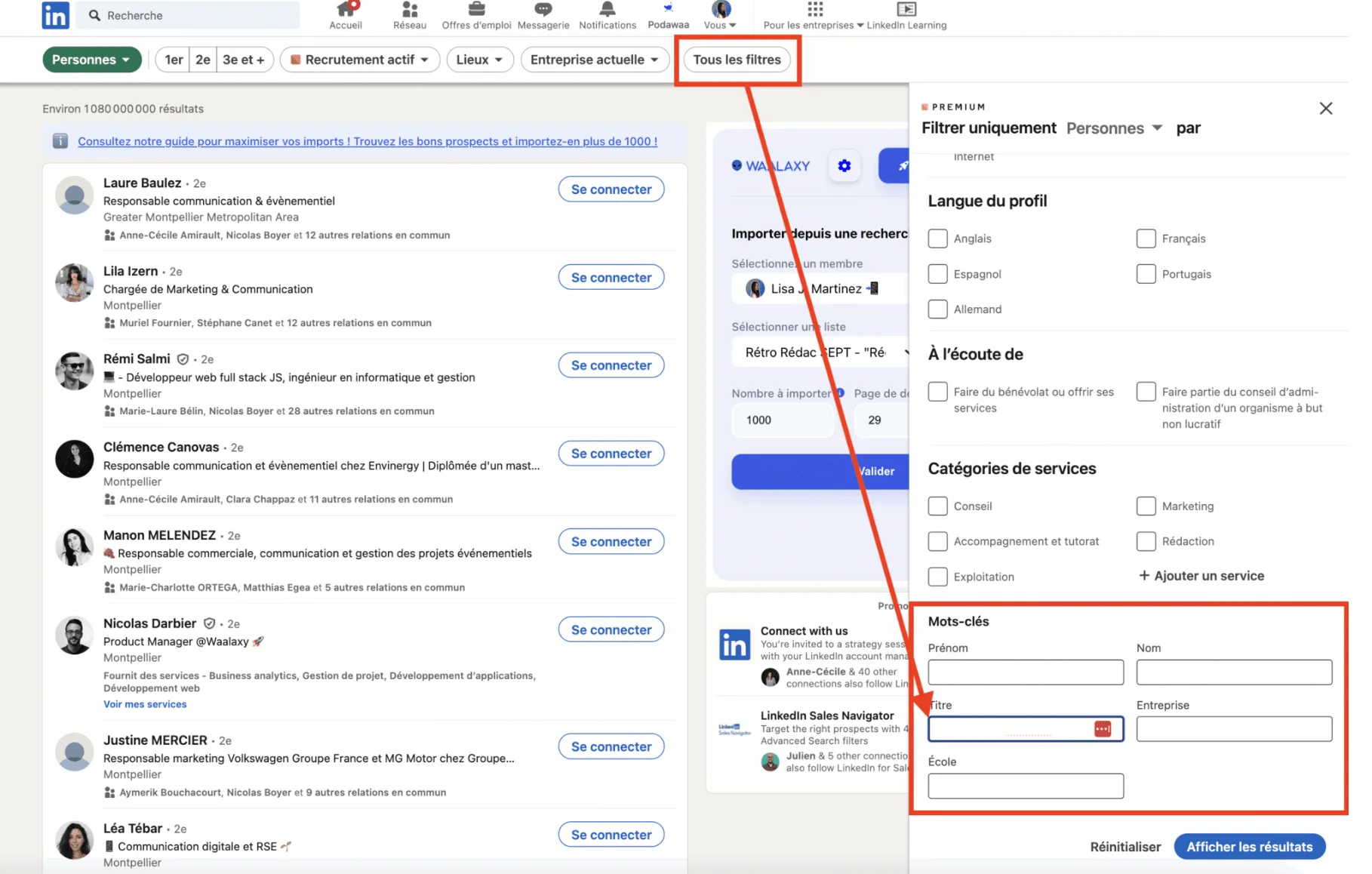This screenshot has width=1372, height=874.
Task: Check Faire du bénévolat ou offrir ses services
Action: pyautogui.click(x=937, y=392)
